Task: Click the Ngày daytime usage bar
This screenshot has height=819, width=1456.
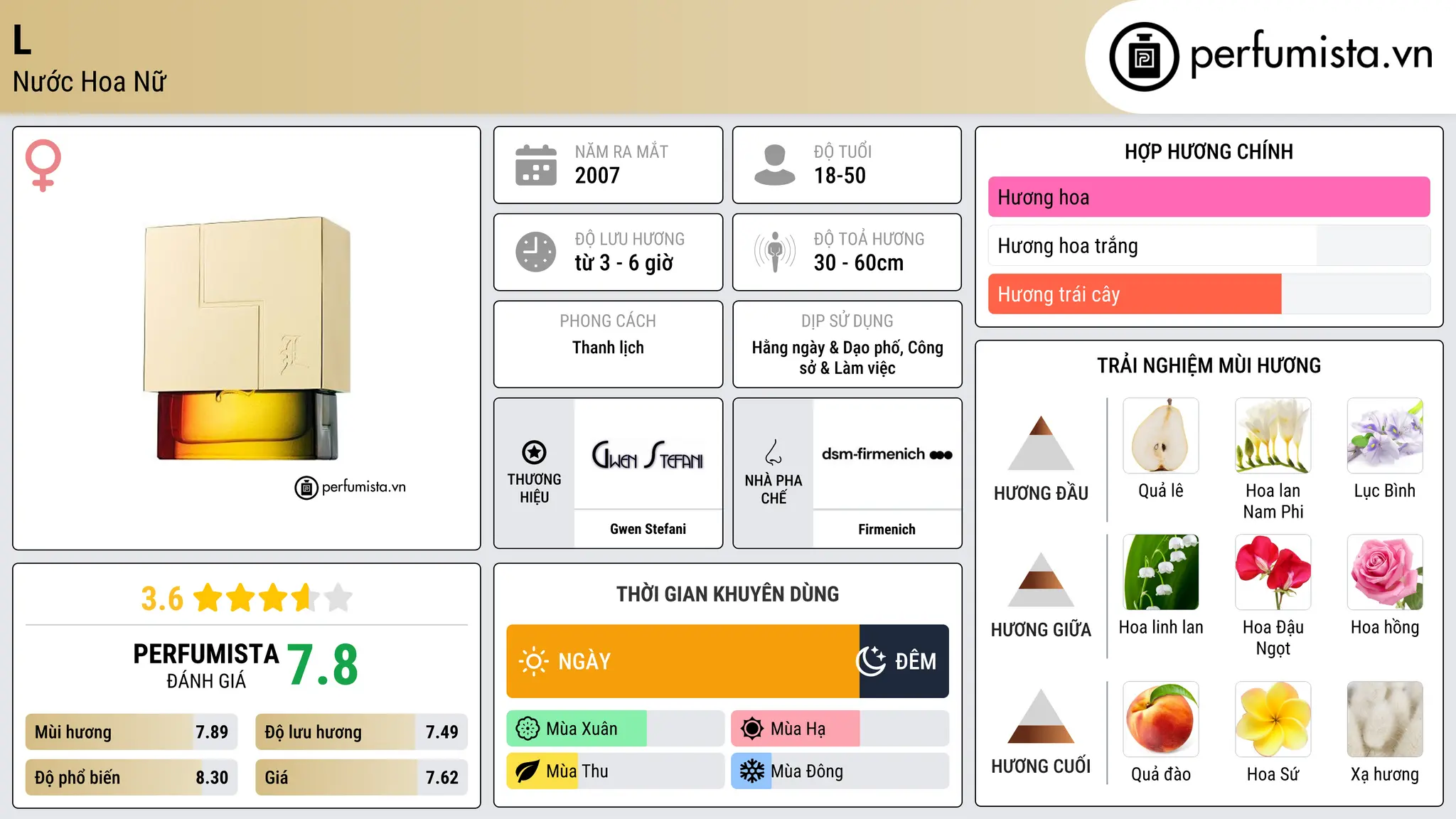Action: pos(682,661)
